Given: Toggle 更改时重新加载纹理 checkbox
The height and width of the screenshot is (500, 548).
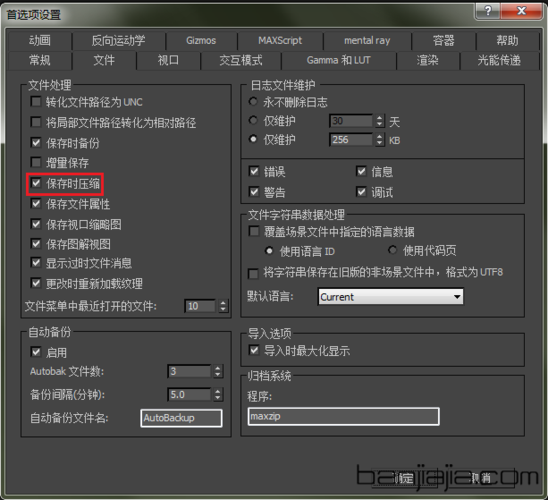Looking at the screenshot, I should pyautogui.click(x=36, y=283).
